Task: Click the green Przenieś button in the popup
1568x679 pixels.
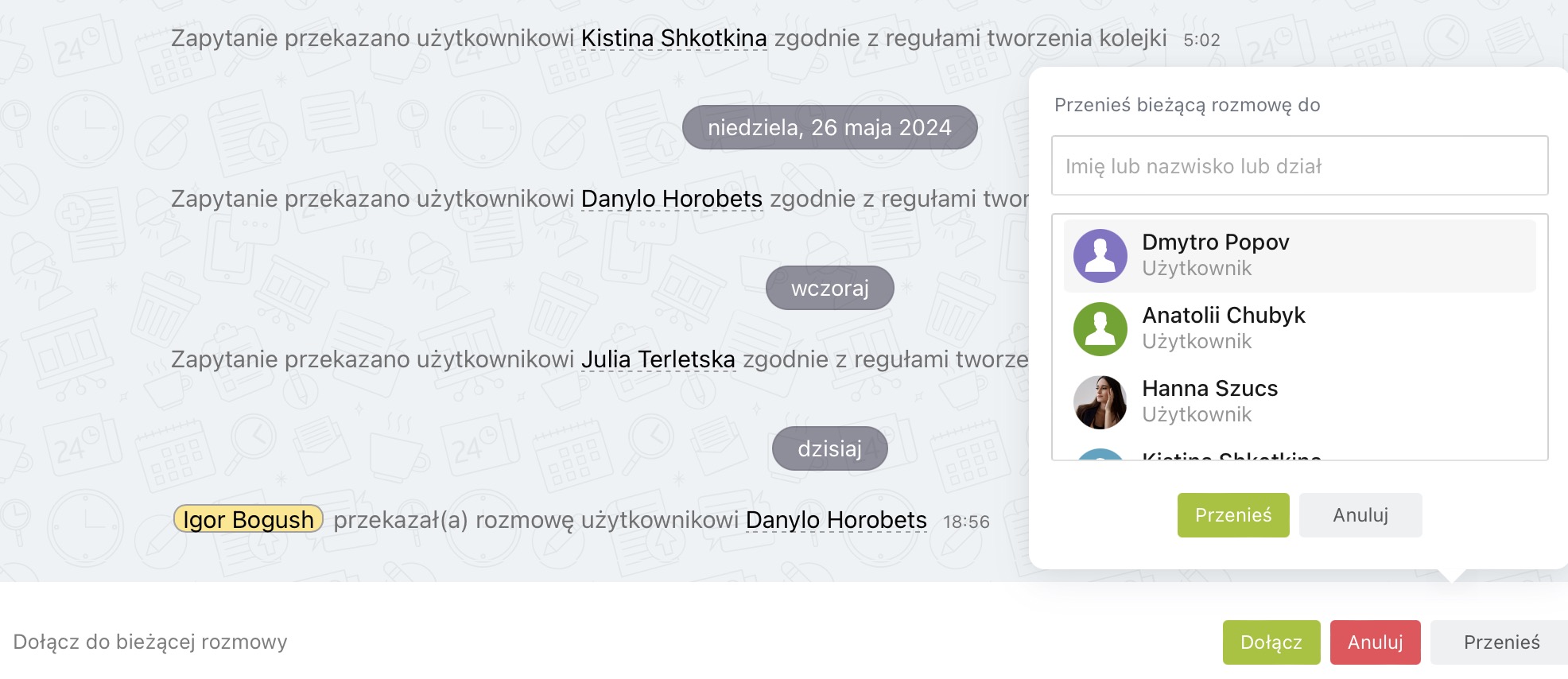Action: coord(1233,515)
